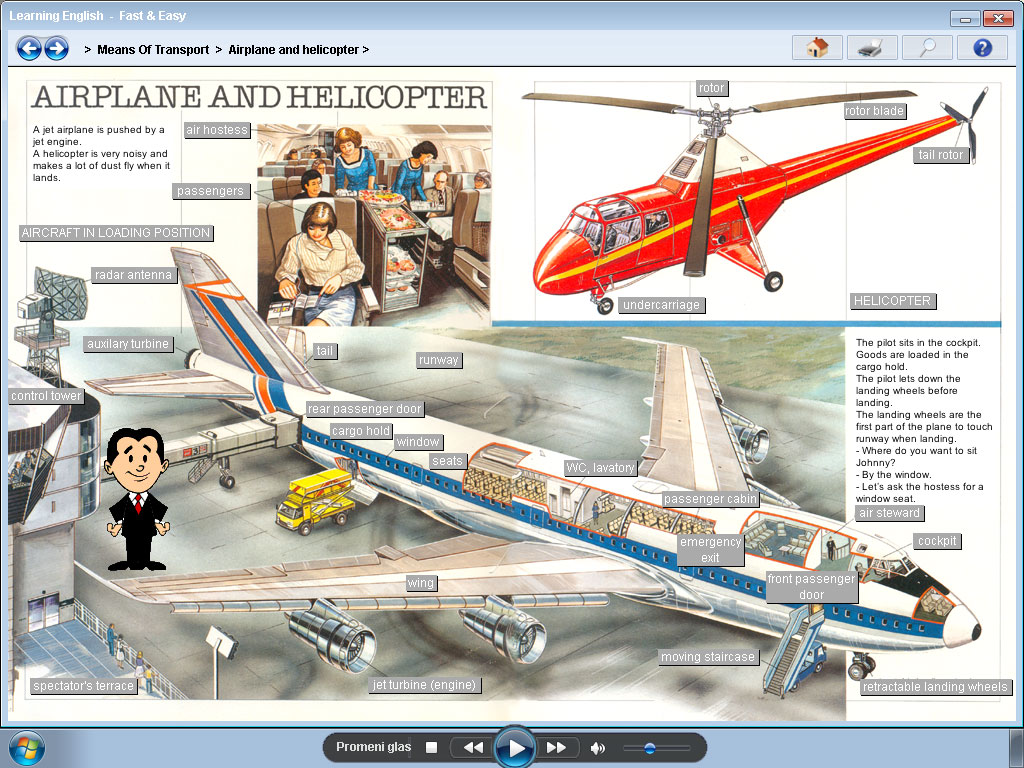
Task: Select the Airplane and helicopter breadcrumb
Action: point(294,49)
